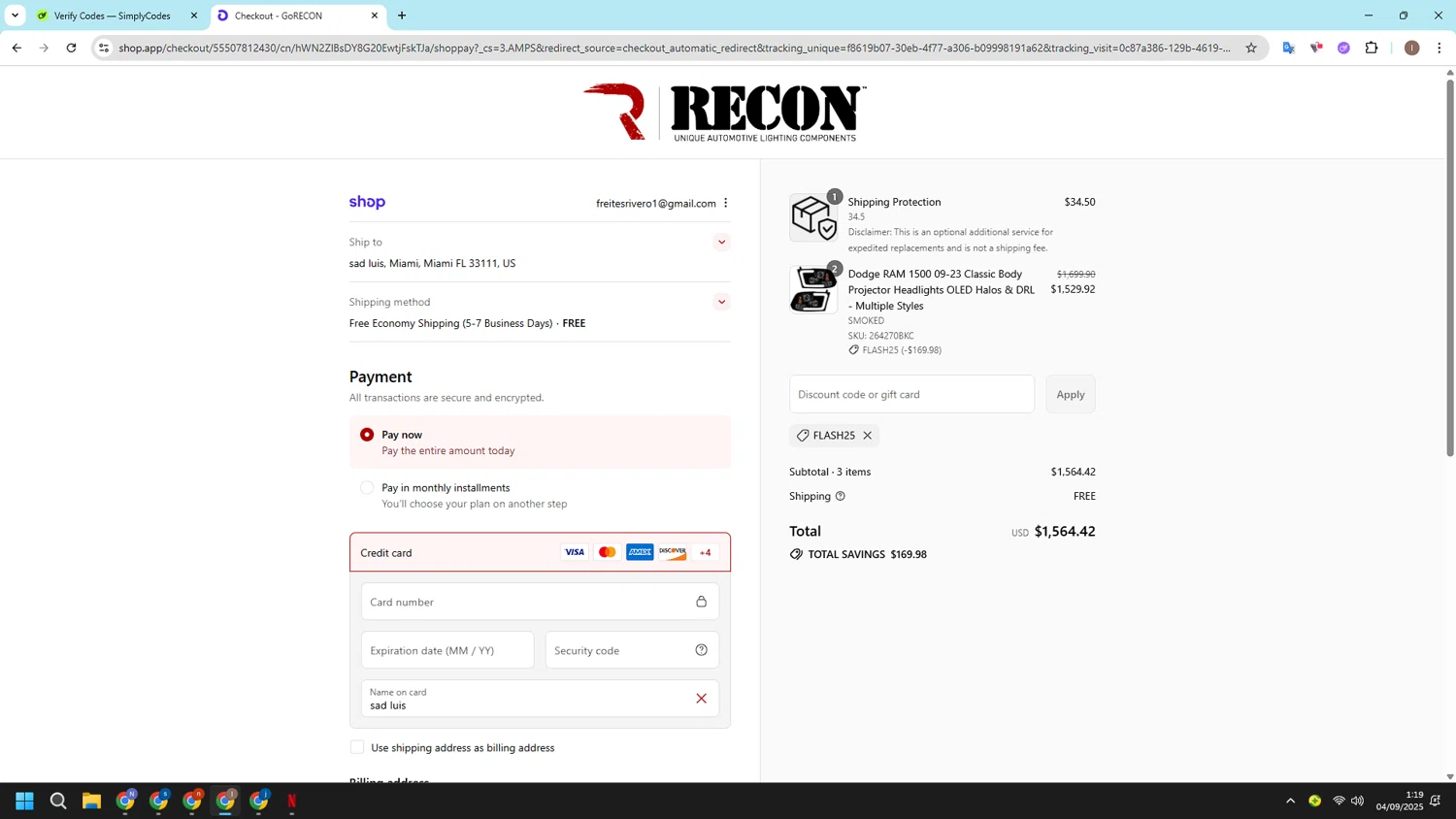Expand the Shipping method section
Image resolution: width=1456 pixels, height=819 pixels.
[721, 302]
